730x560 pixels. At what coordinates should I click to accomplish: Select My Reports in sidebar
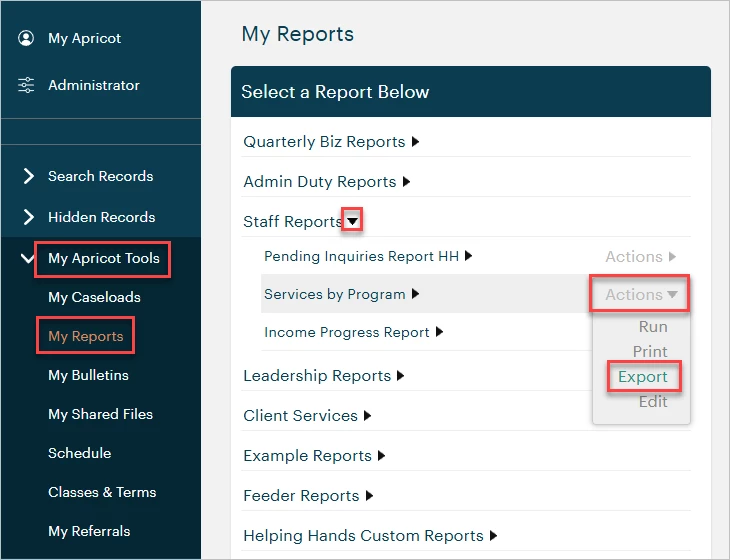(x=86, y=336)
